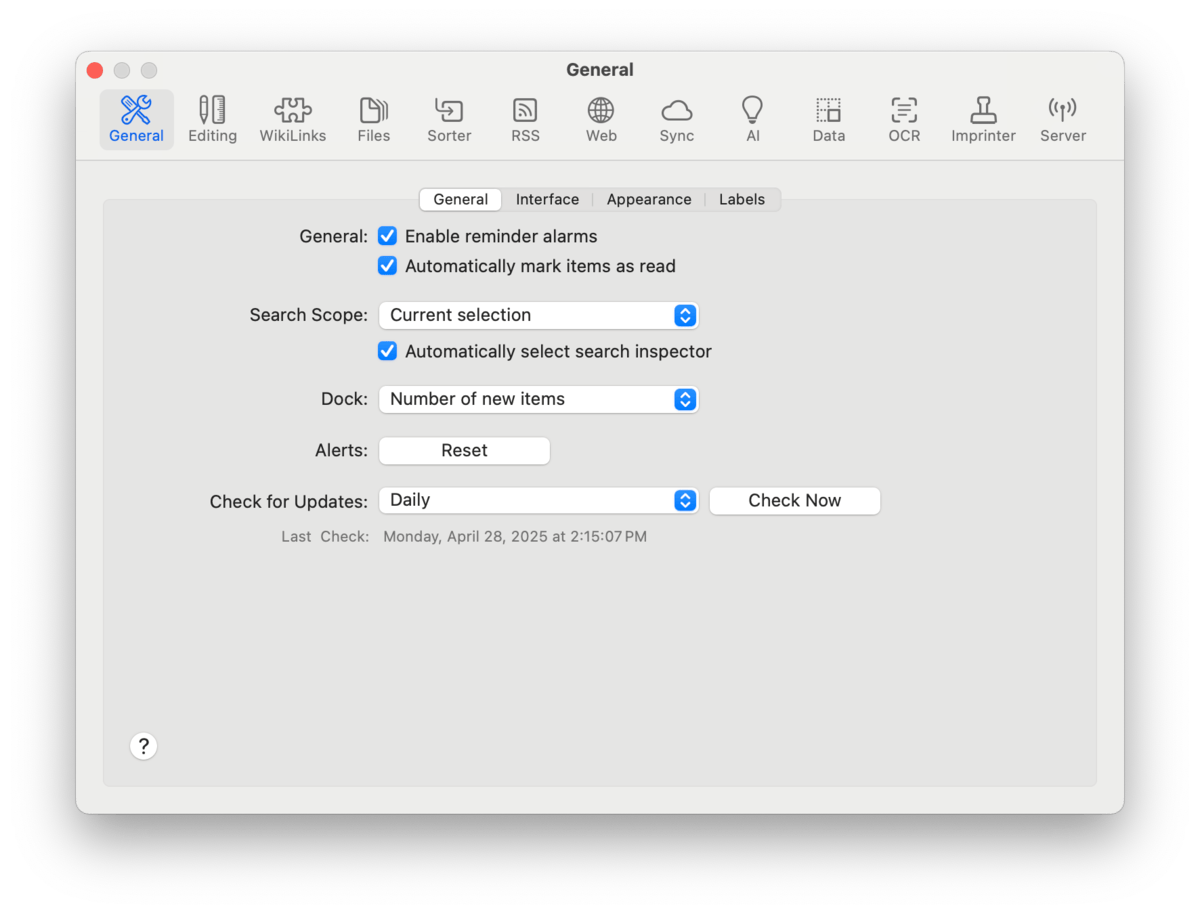This screenshot has height=914, width=1200.
Task: Switch to the Interface tab
Action: (x=547, y=200)
